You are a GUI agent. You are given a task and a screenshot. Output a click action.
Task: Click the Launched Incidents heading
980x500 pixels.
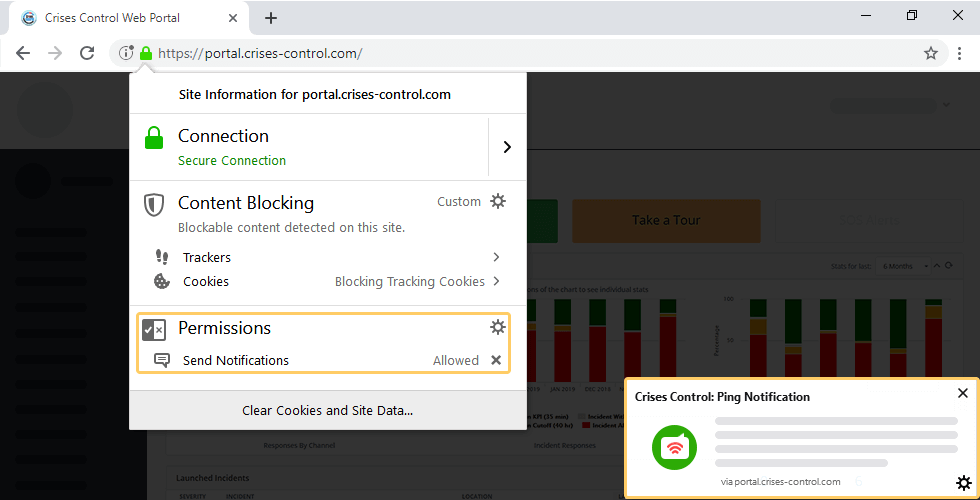coord(212,478)
